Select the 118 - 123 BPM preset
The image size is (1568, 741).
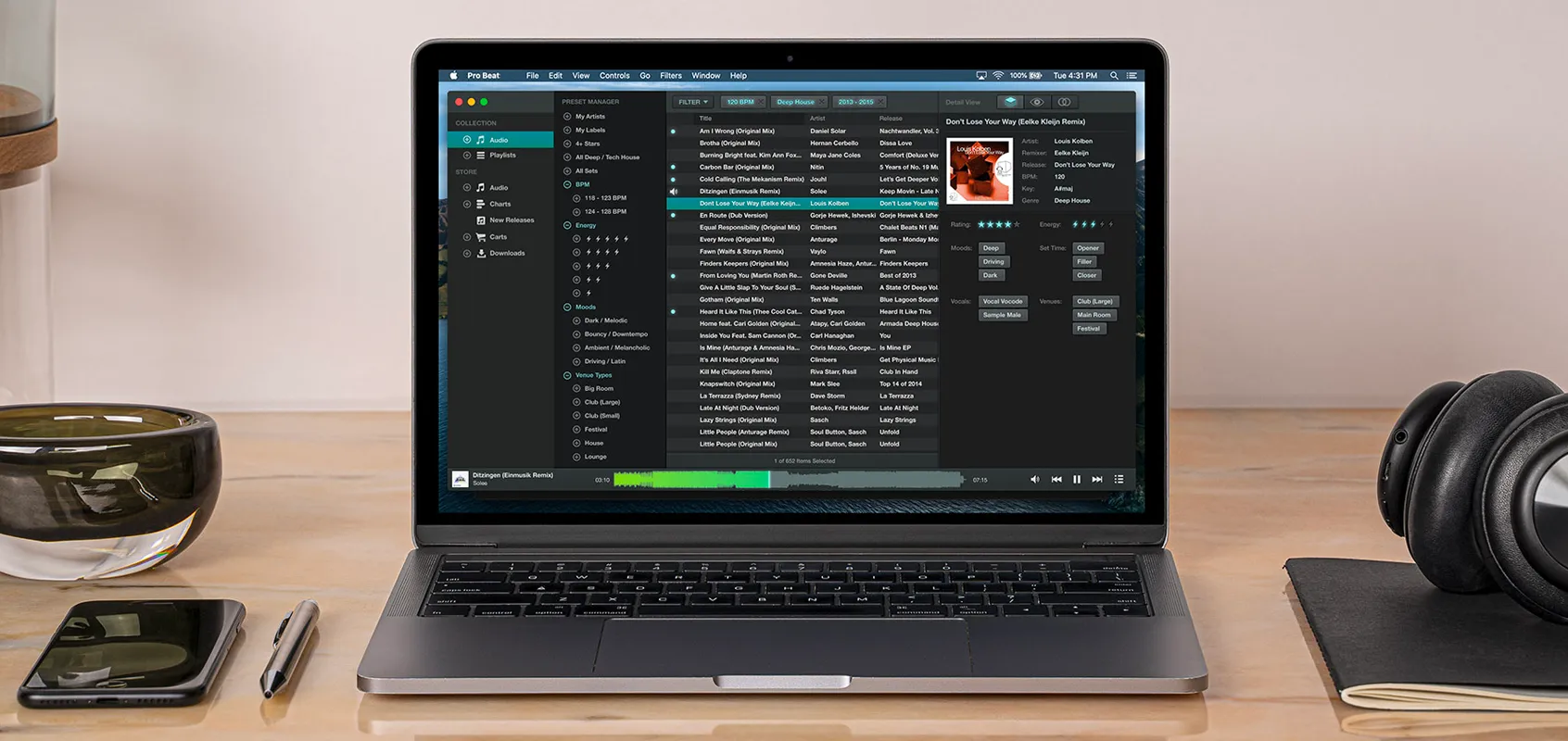[x=605, y=198]
